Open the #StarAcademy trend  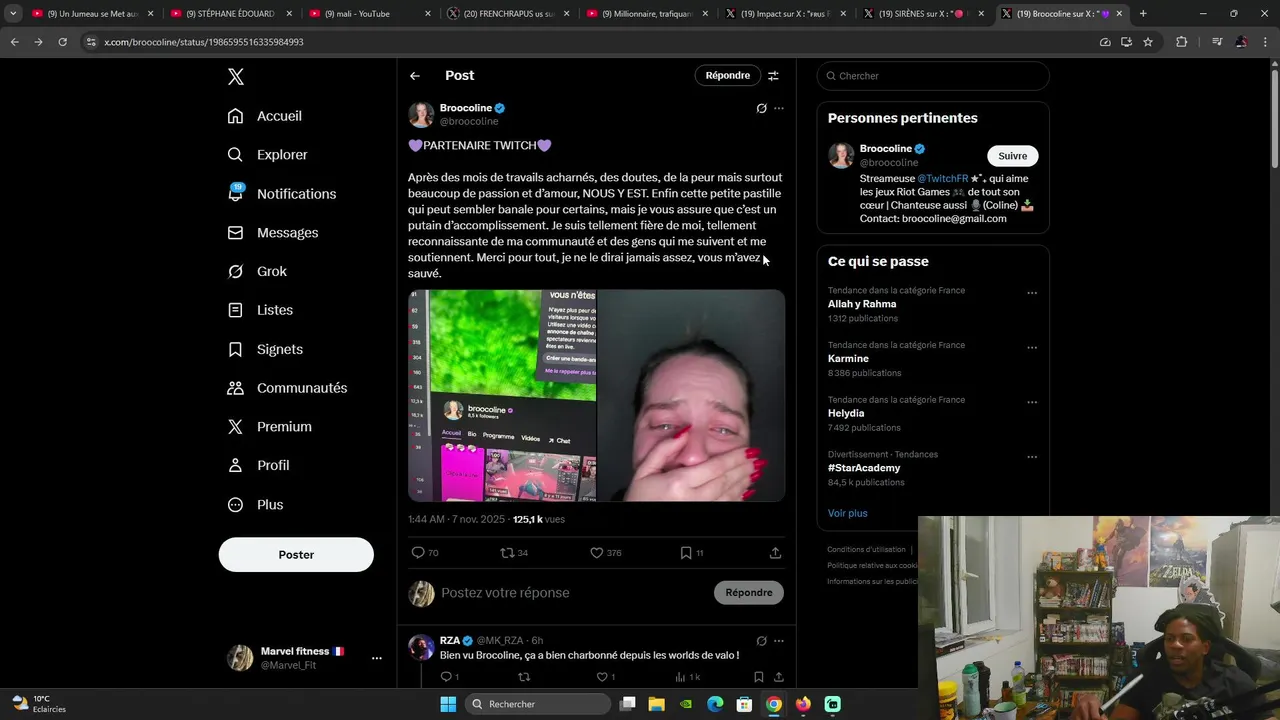(864, 468)
